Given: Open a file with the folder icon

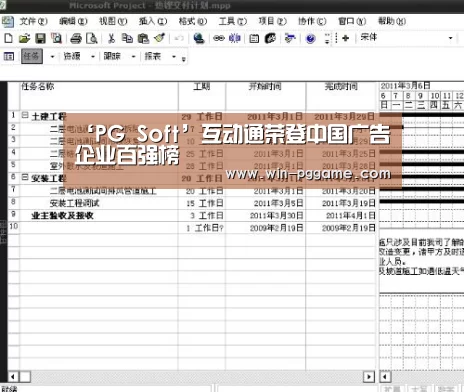Looking at the screenshot, I should 24,38.
